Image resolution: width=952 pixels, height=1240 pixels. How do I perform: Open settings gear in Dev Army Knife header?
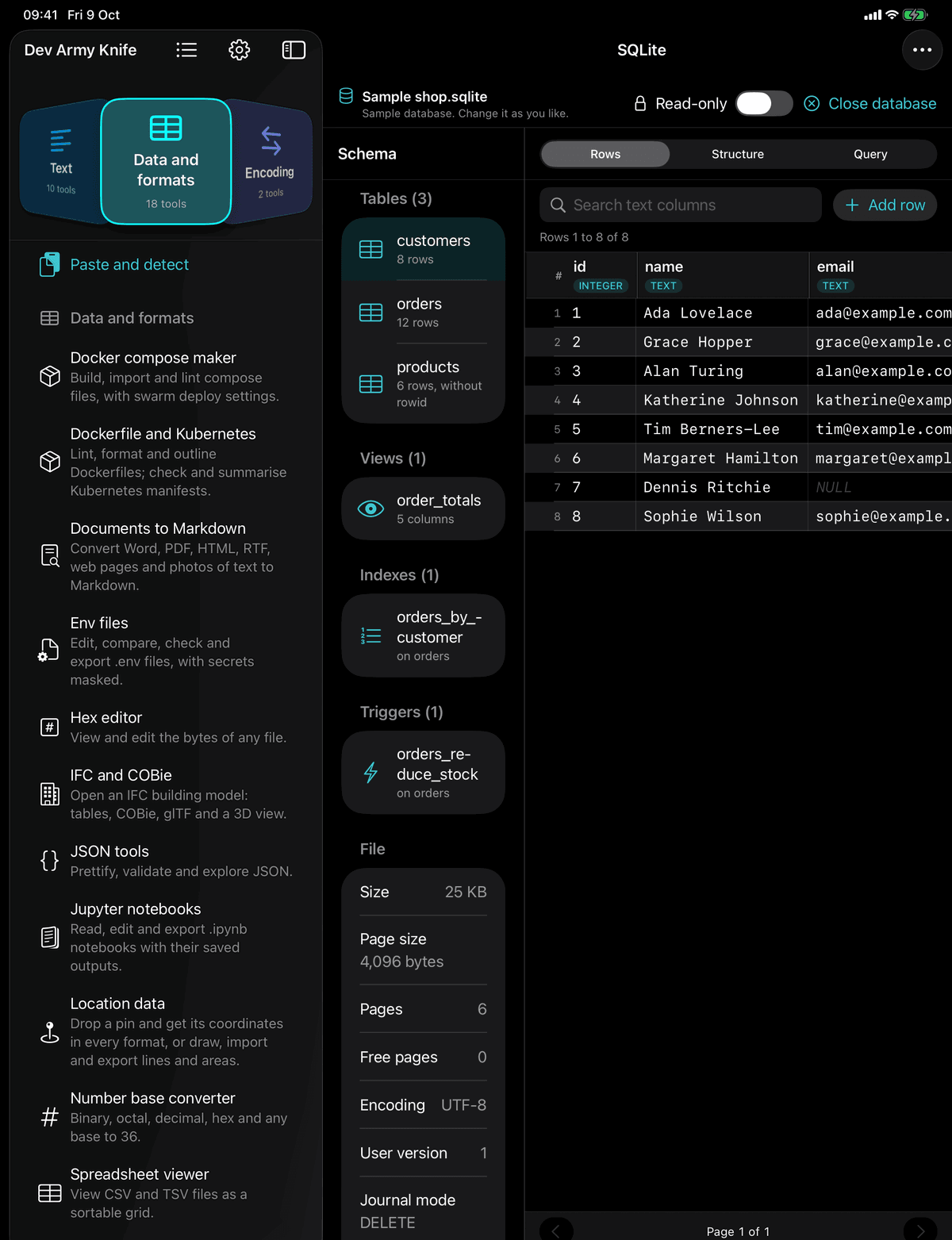click(x=240, y=50)
